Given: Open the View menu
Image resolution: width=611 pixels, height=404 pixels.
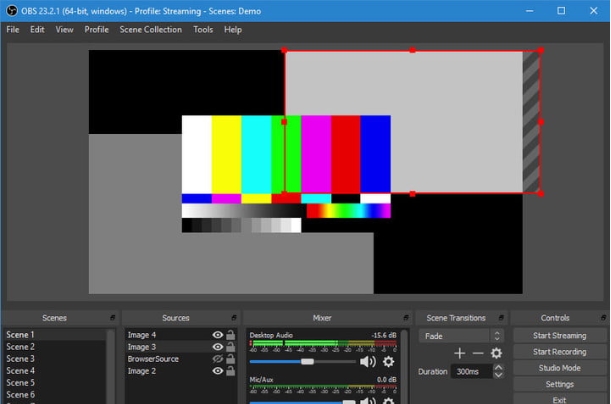Looking at the screenshot, I should coord(64,30).
